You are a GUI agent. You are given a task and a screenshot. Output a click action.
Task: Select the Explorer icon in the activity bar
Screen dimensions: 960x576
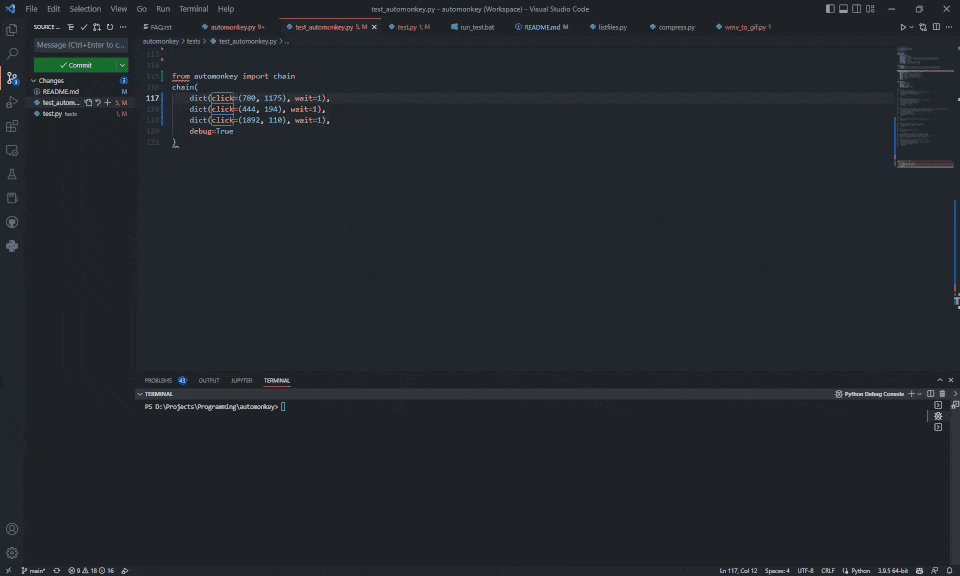12,31
